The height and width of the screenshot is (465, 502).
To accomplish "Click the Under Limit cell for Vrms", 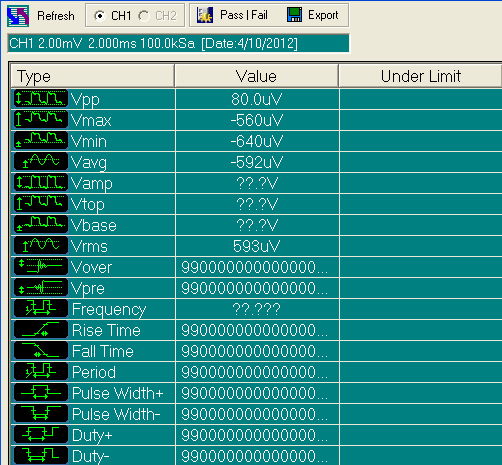I will pyautogui.click(x=421, y=246).
